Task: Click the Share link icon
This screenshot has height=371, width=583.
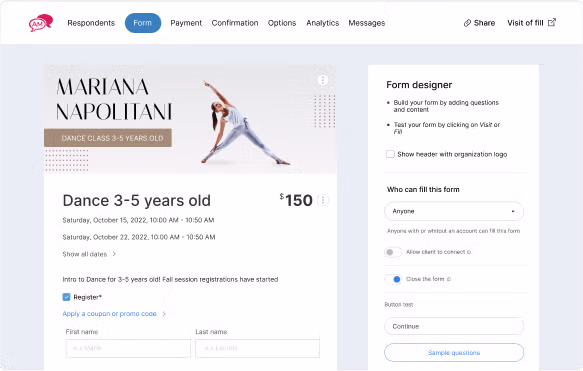Action: coord(467,23)
